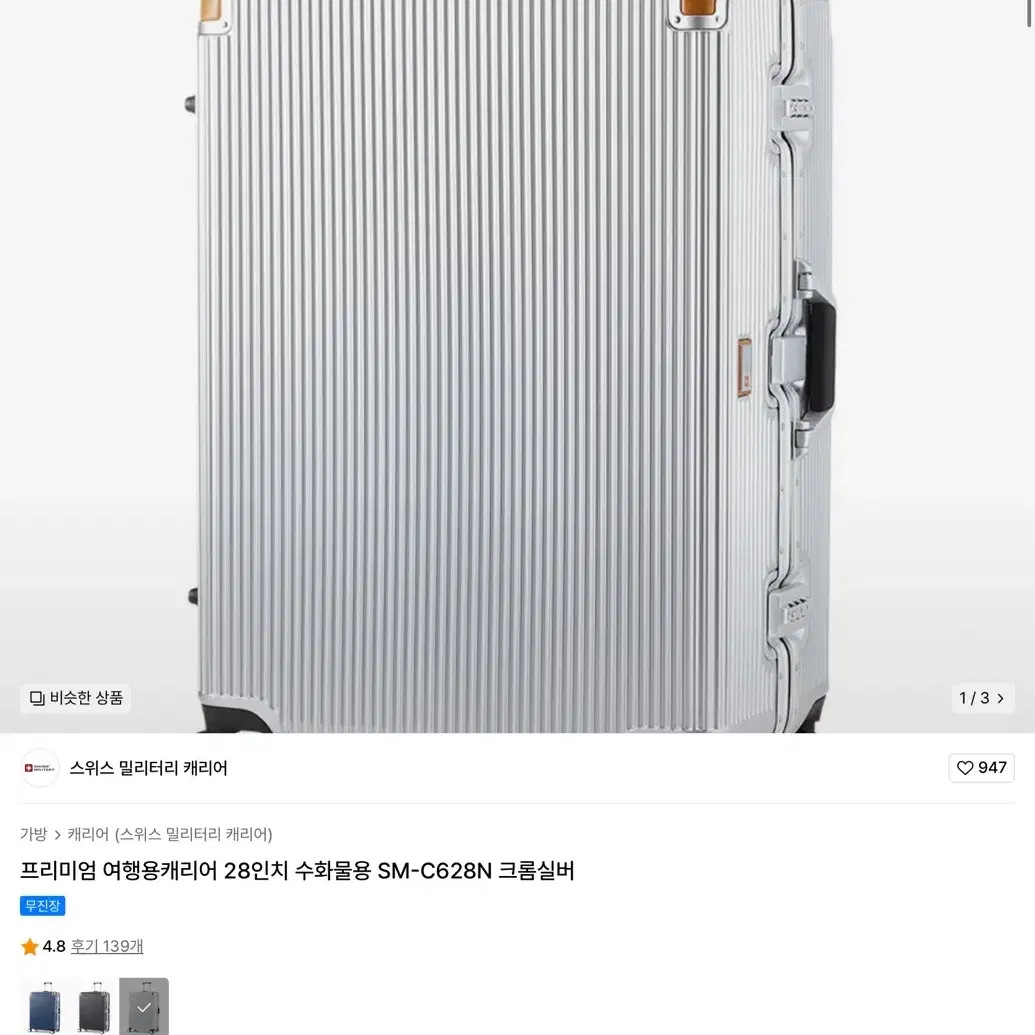Click the 1 / 3 image counter

coord(974,698)
